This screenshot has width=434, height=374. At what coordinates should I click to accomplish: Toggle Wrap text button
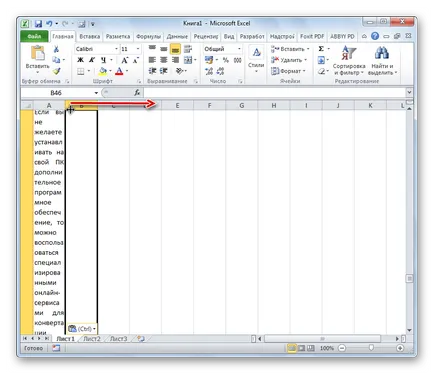(x=188, y=49)
